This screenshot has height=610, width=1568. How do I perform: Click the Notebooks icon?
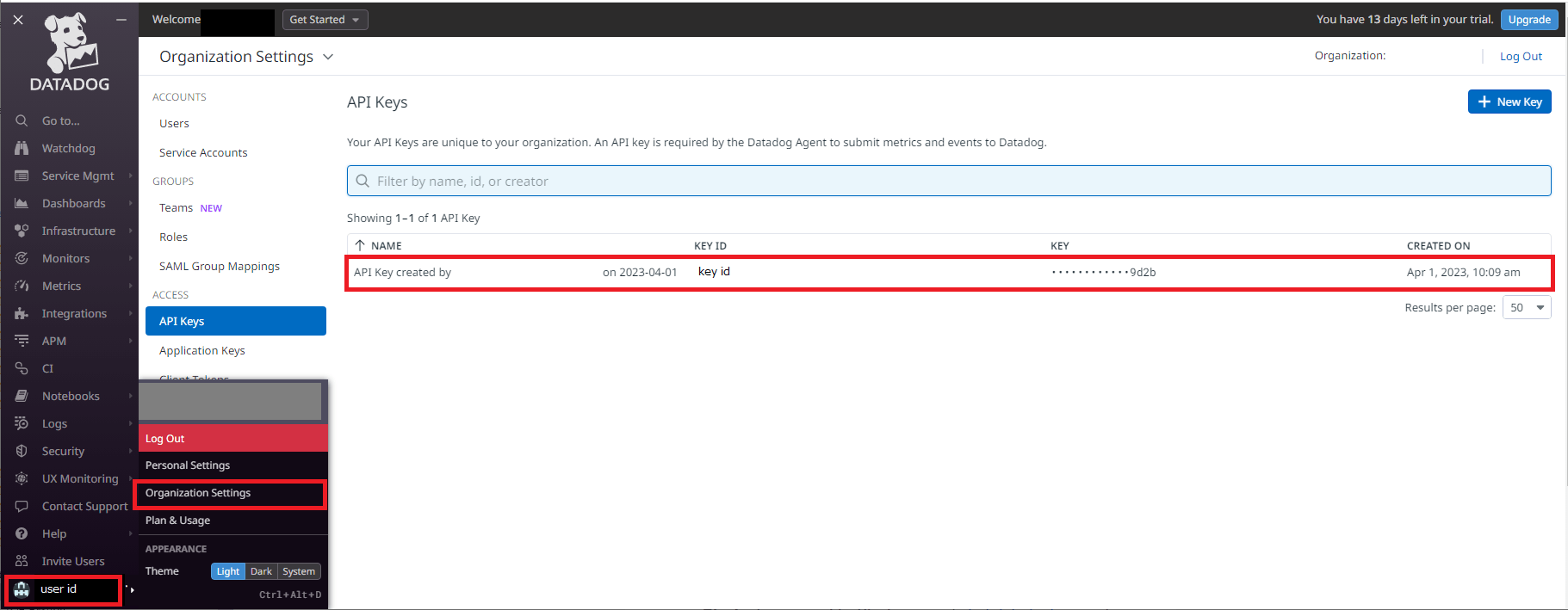[22, 396]
